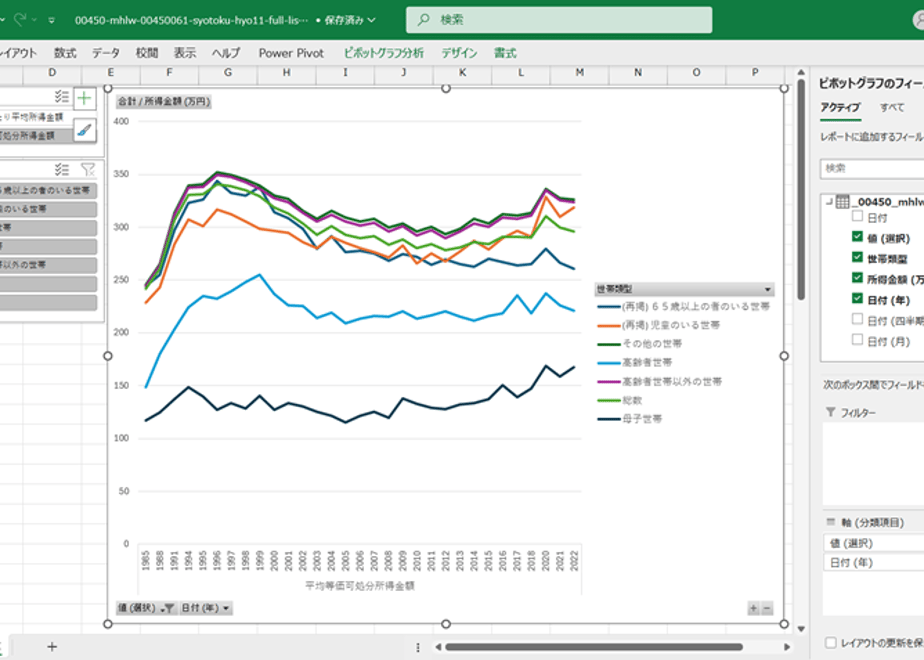
Task: Click the 母子世帯 legend line marker
Action: (x=609, y=419)
